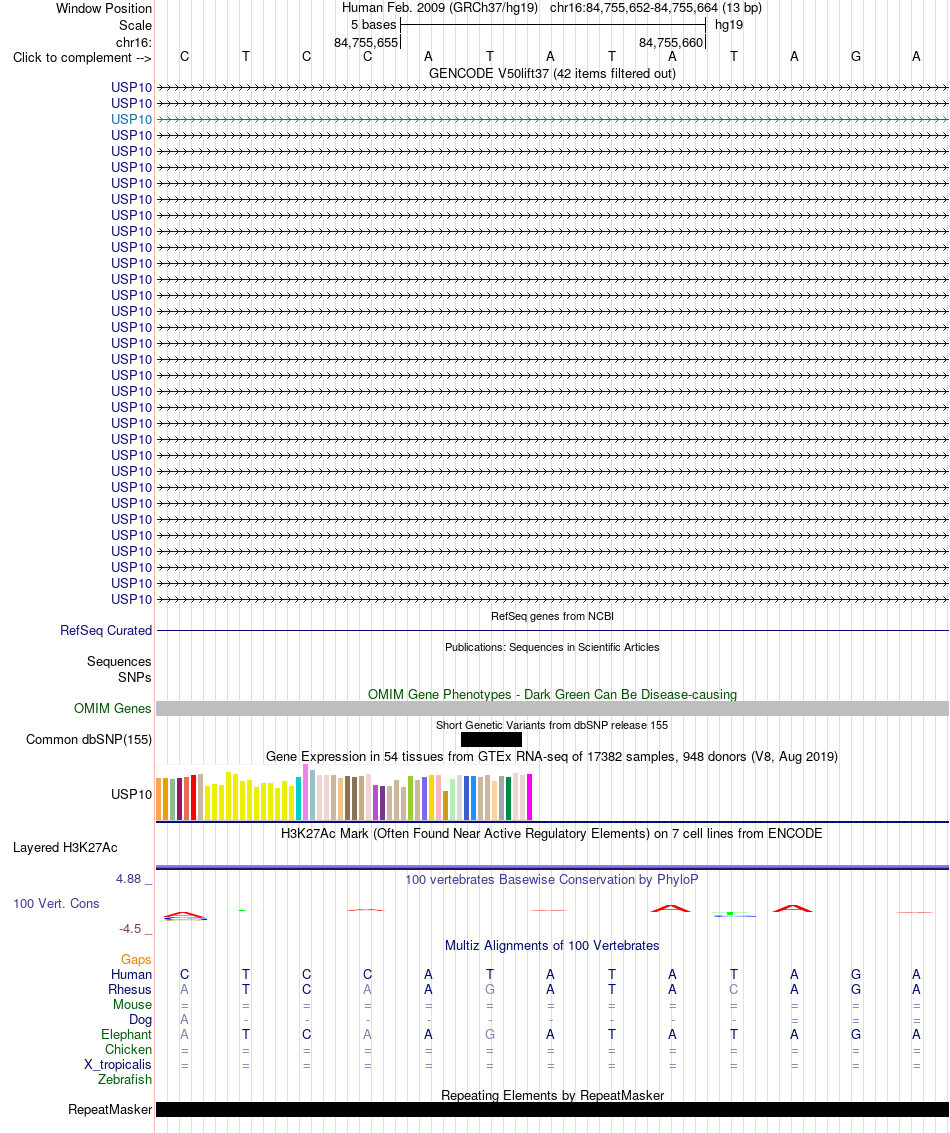
Task: Click '100 vertebrates Basewise Conservation by PhyloP' title
Action: pyautogui.click(x=552, y=879)
